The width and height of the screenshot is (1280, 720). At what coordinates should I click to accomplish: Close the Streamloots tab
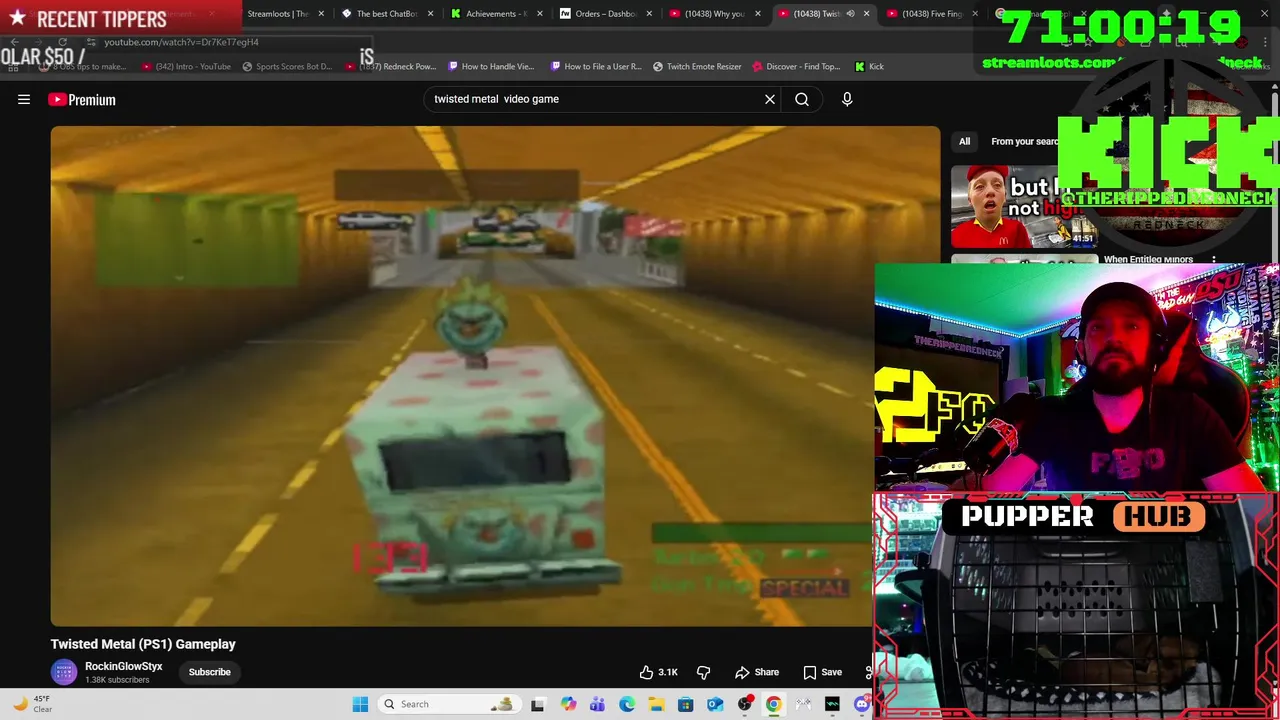321,14
